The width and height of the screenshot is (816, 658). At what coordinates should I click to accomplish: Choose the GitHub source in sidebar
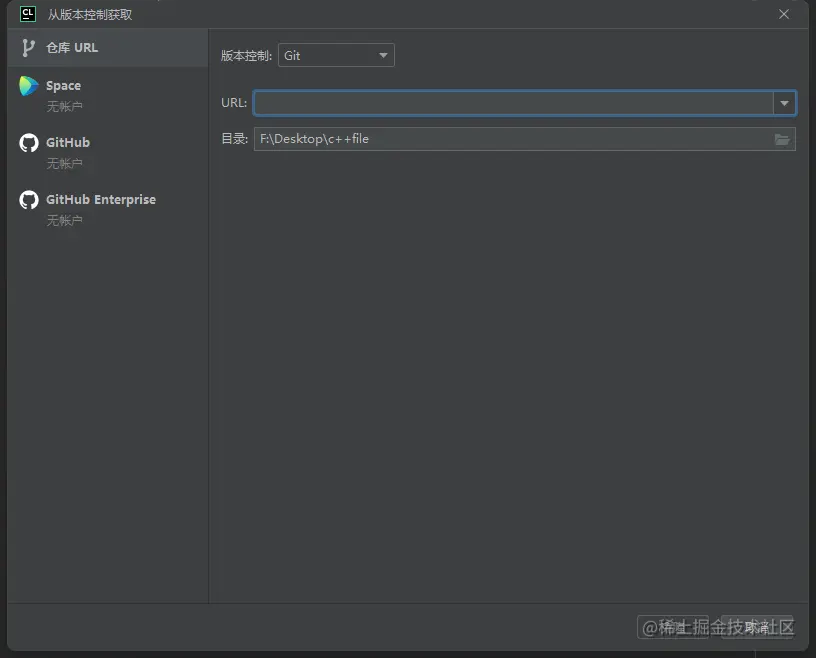tap(108, 152)
